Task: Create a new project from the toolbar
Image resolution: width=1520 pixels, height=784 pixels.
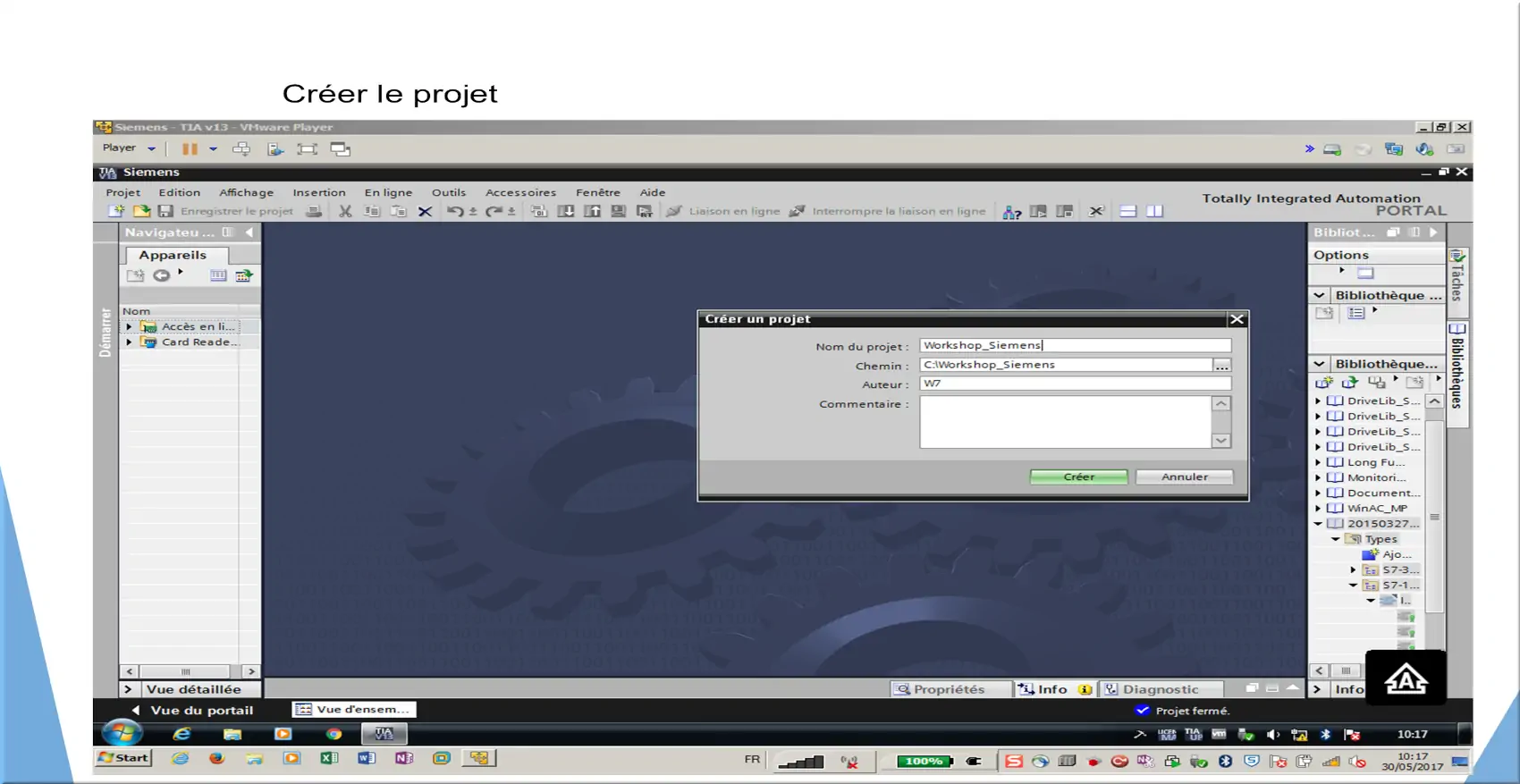Action: (116, 211)
